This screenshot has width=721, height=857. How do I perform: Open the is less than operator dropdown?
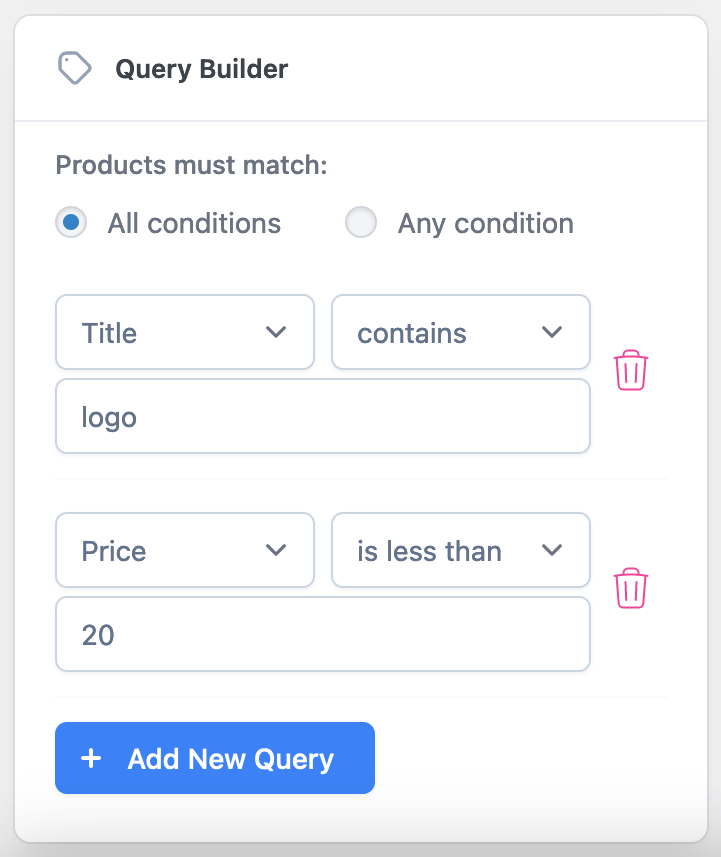pos(460,550)
